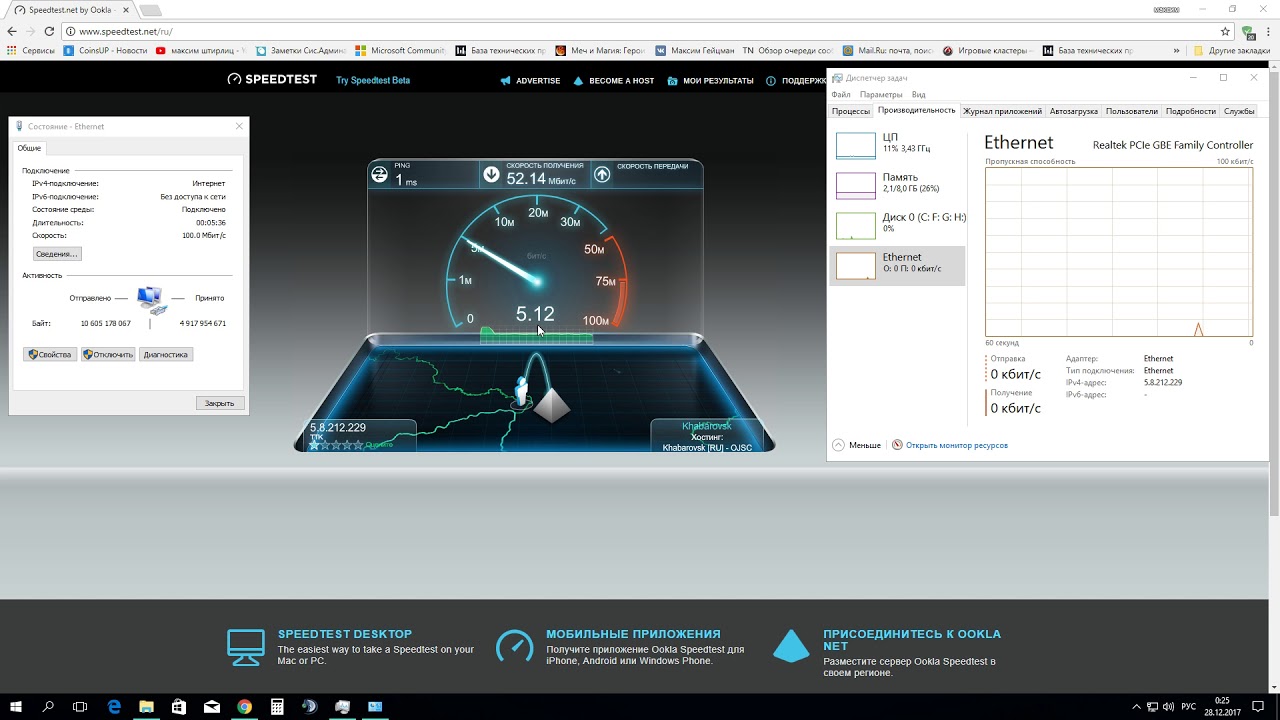Go back using the browser back arrow
This screenshot has height=720, width=1280.
pyautogui.click(x=12, y=31)
